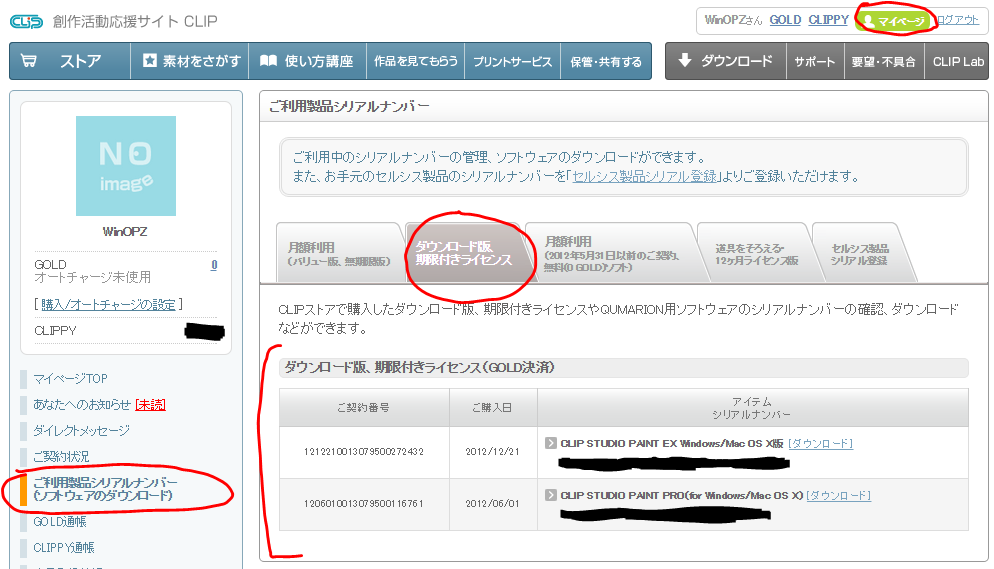Expand the CLIP STUDIO PAINT EX arrow icon
994x569 pixels.
(551, 443)
